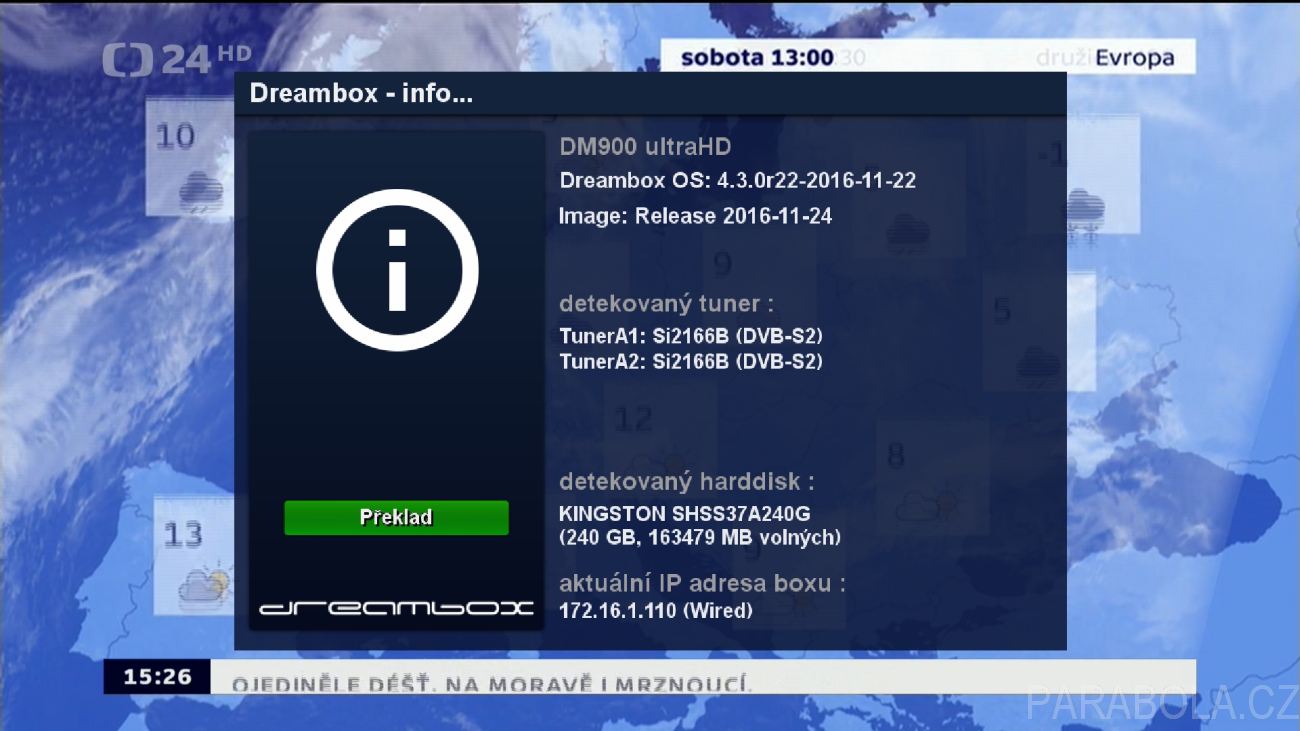The height and width of the screenshot is (731, 1300).
Task: Click the "aktuální IP adresa boxu :" heading
Action: pyautogui.click(x=702, y=584)
